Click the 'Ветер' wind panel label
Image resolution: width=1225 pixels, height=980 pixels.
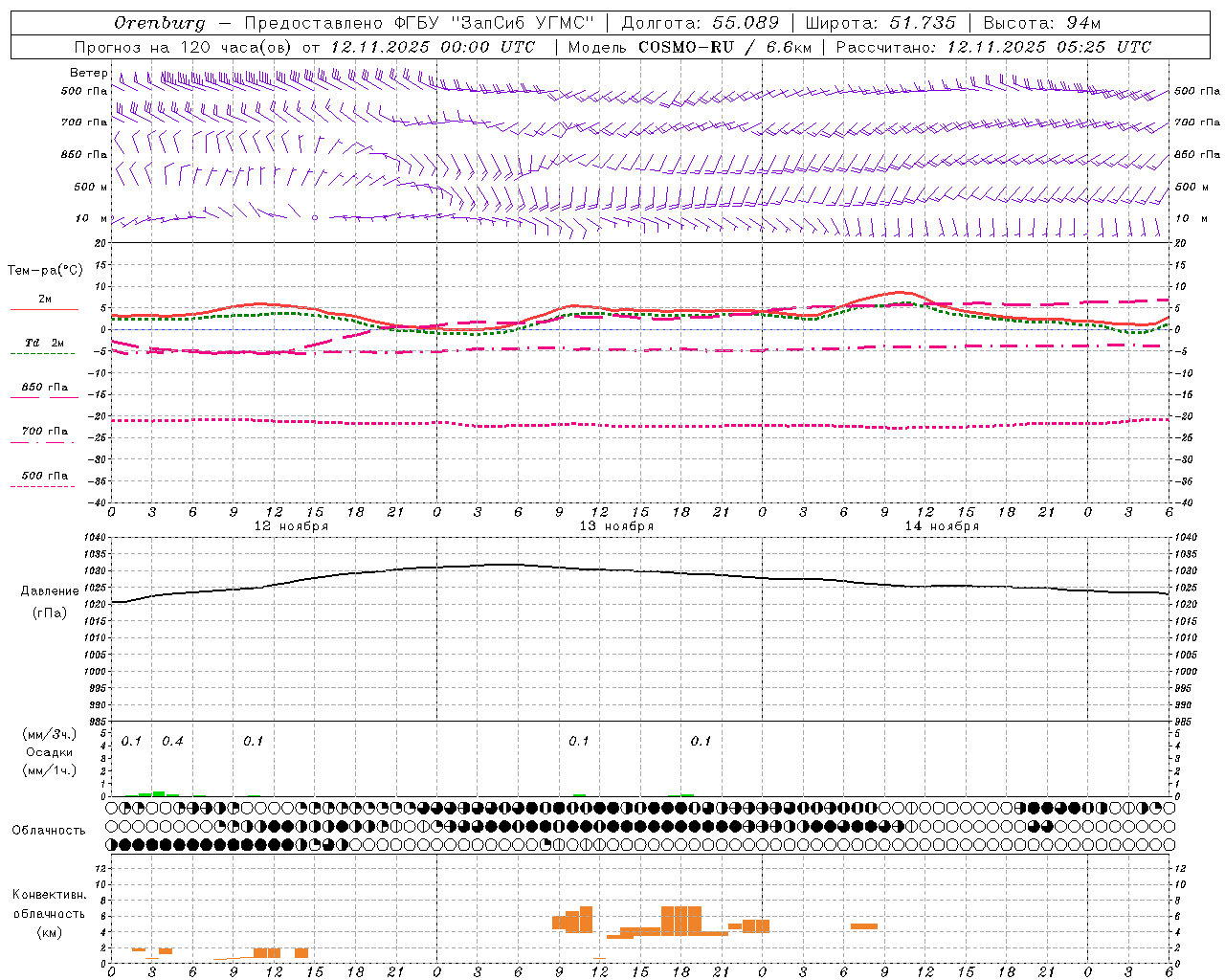(88, 73)
